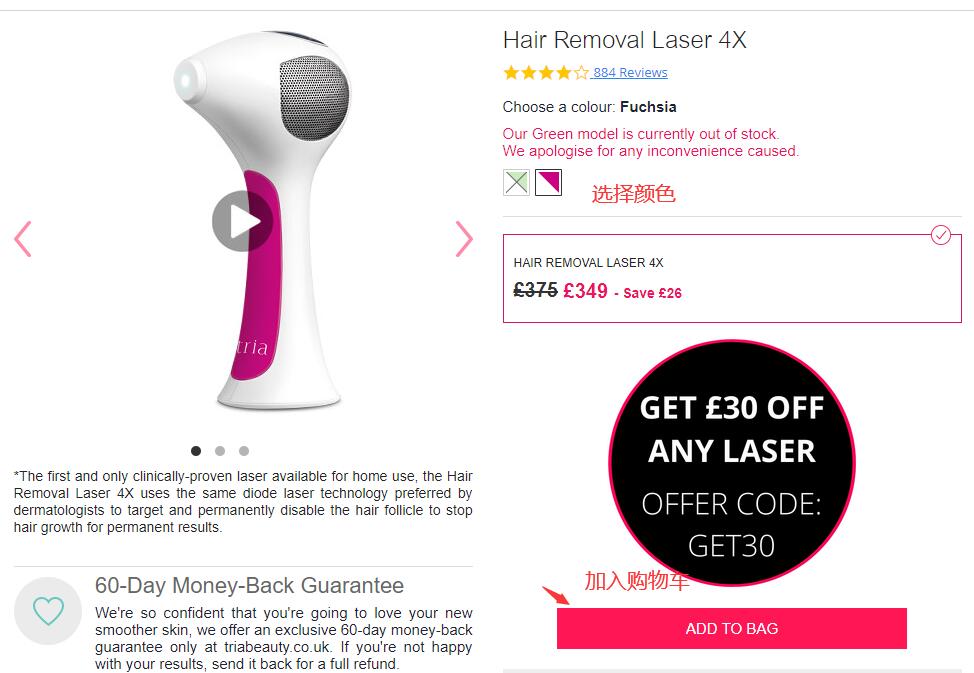Show previous product image with left arrow
The image size is (974, 673).
click(x=23, y=239)
